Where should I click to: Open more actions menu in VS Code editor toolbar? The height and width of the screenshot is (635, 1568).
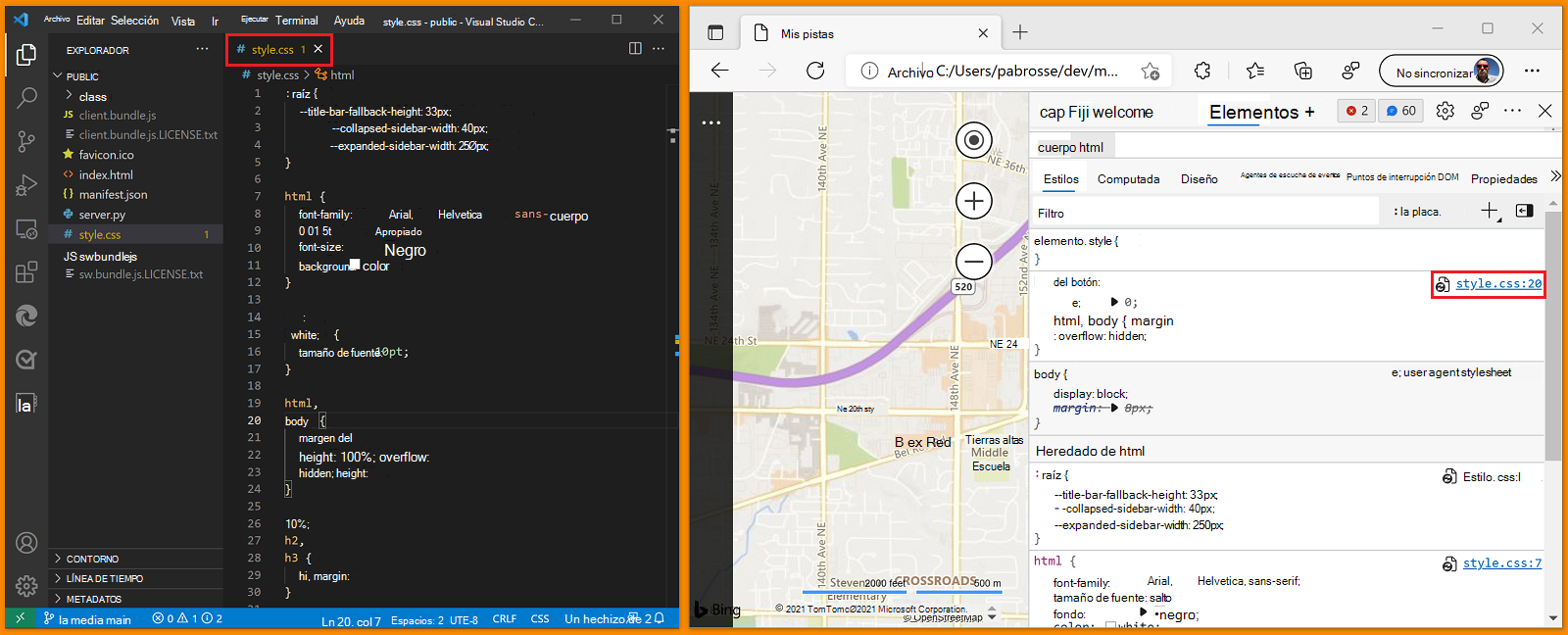659,49
